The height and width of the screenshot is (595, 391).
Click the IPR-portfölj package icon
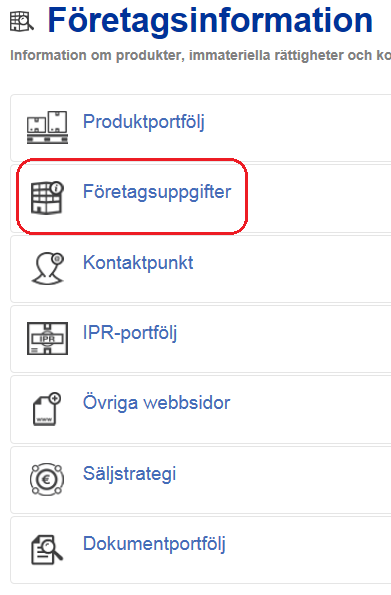click(x=47, y=338)
